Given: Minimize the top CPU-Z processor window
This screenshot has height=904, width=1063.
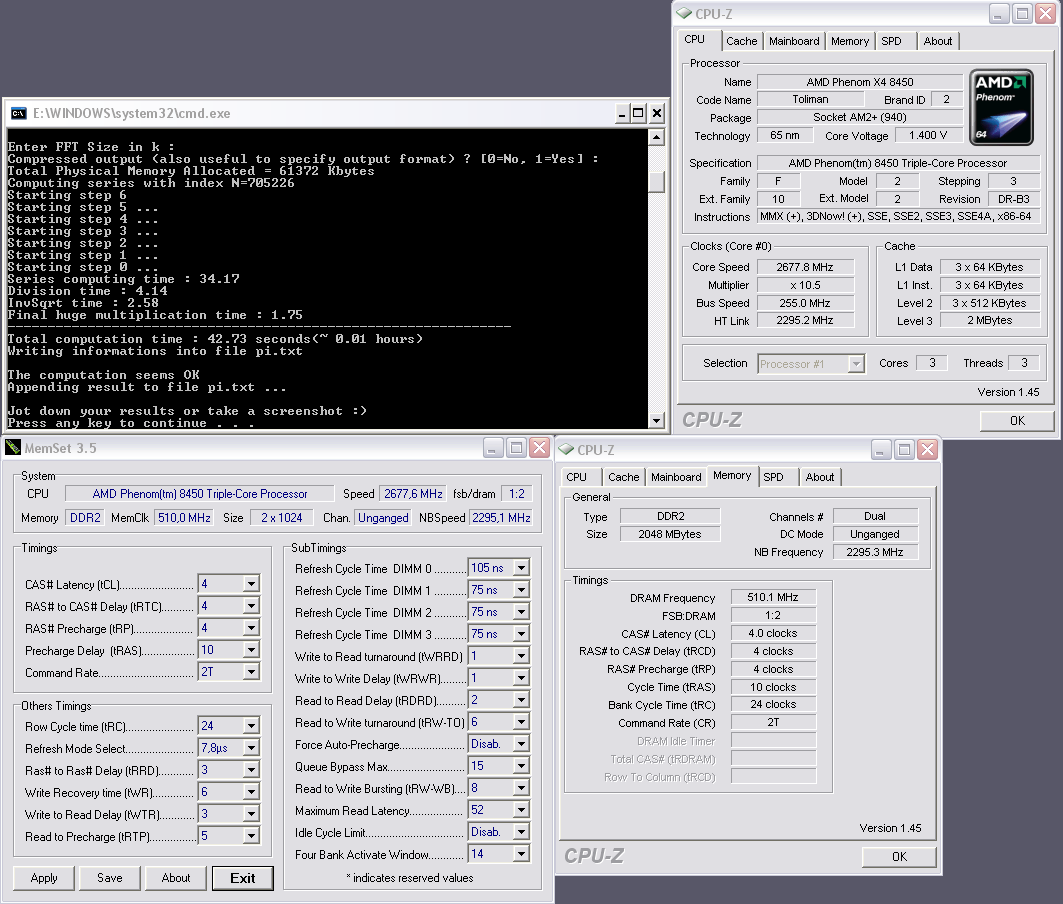Looking at the screenshot, I should pyautogui.click(x=999, y=14).
